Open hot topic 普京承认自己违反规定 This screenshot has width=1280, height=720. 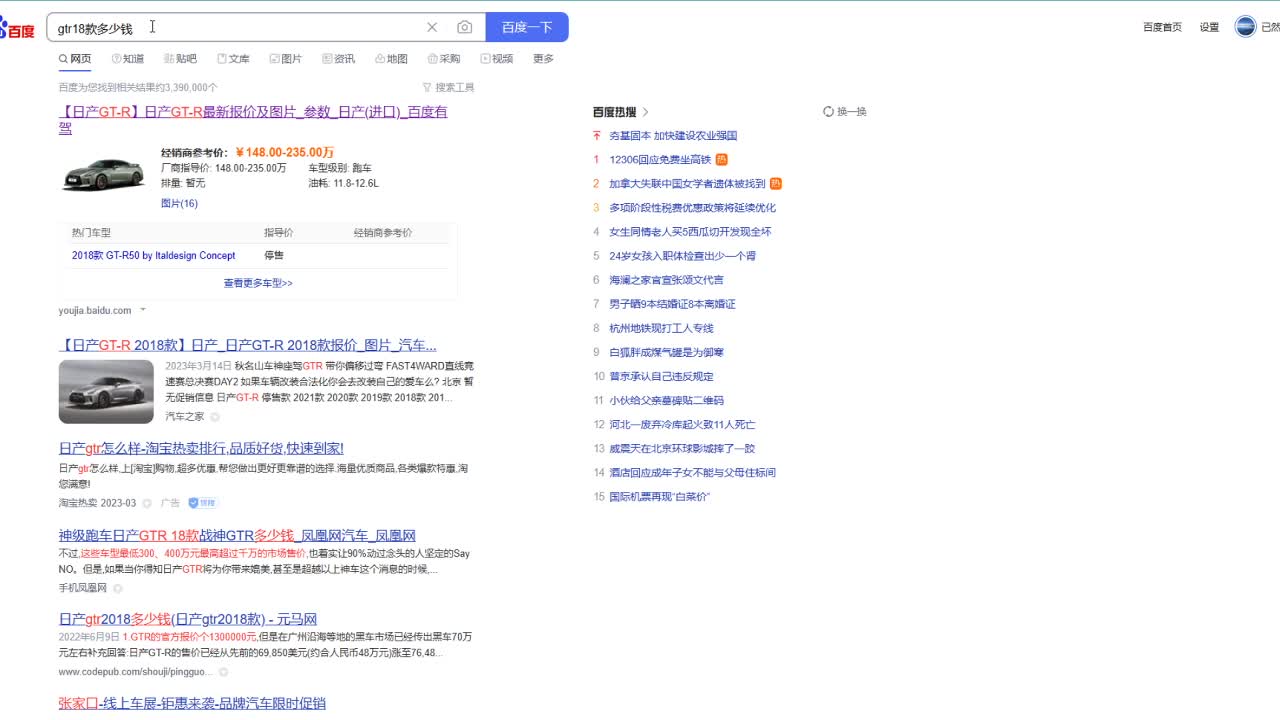[661, 376]
